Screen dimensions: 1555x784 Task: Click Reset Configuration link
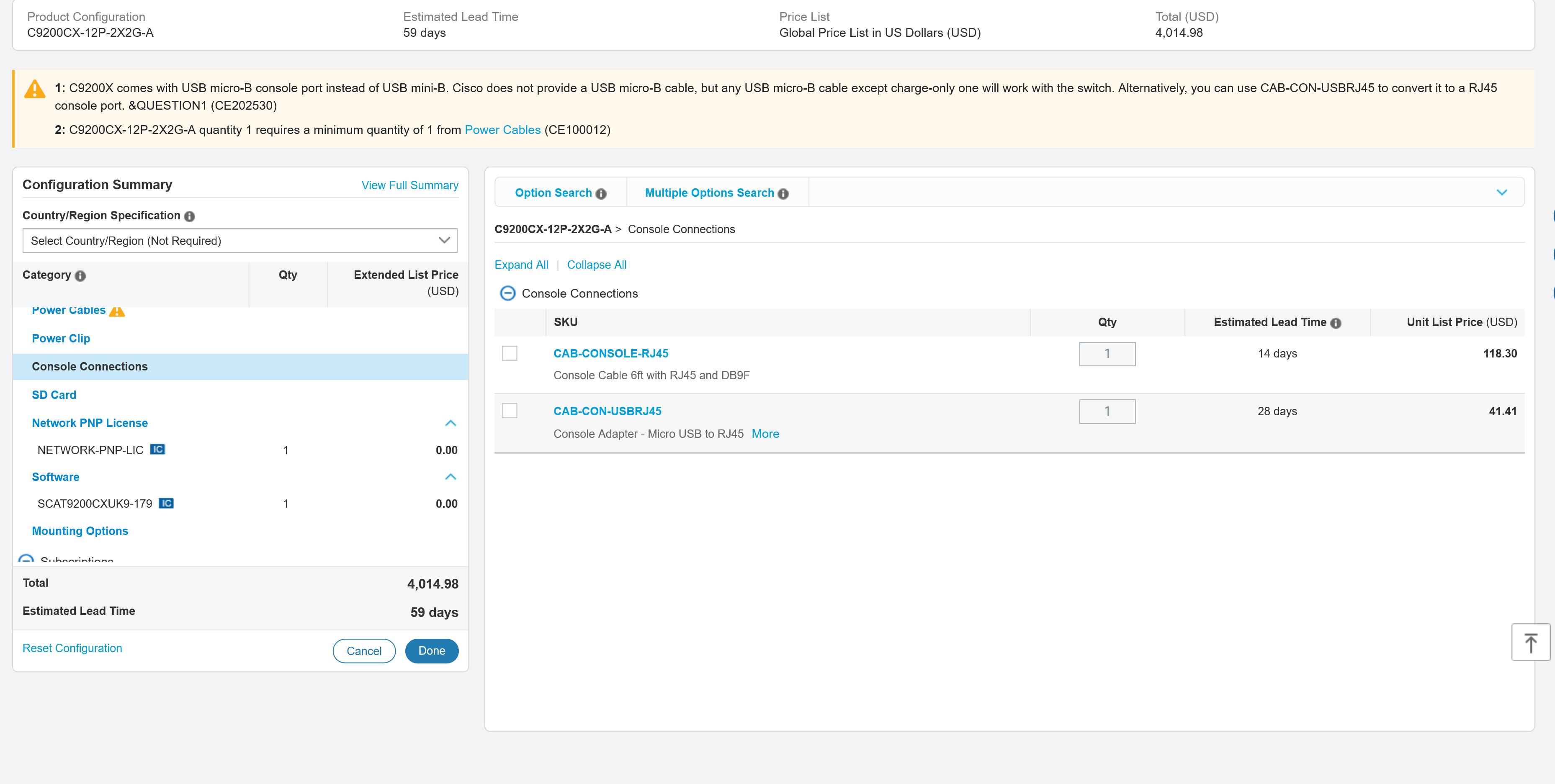coord(72,648)
